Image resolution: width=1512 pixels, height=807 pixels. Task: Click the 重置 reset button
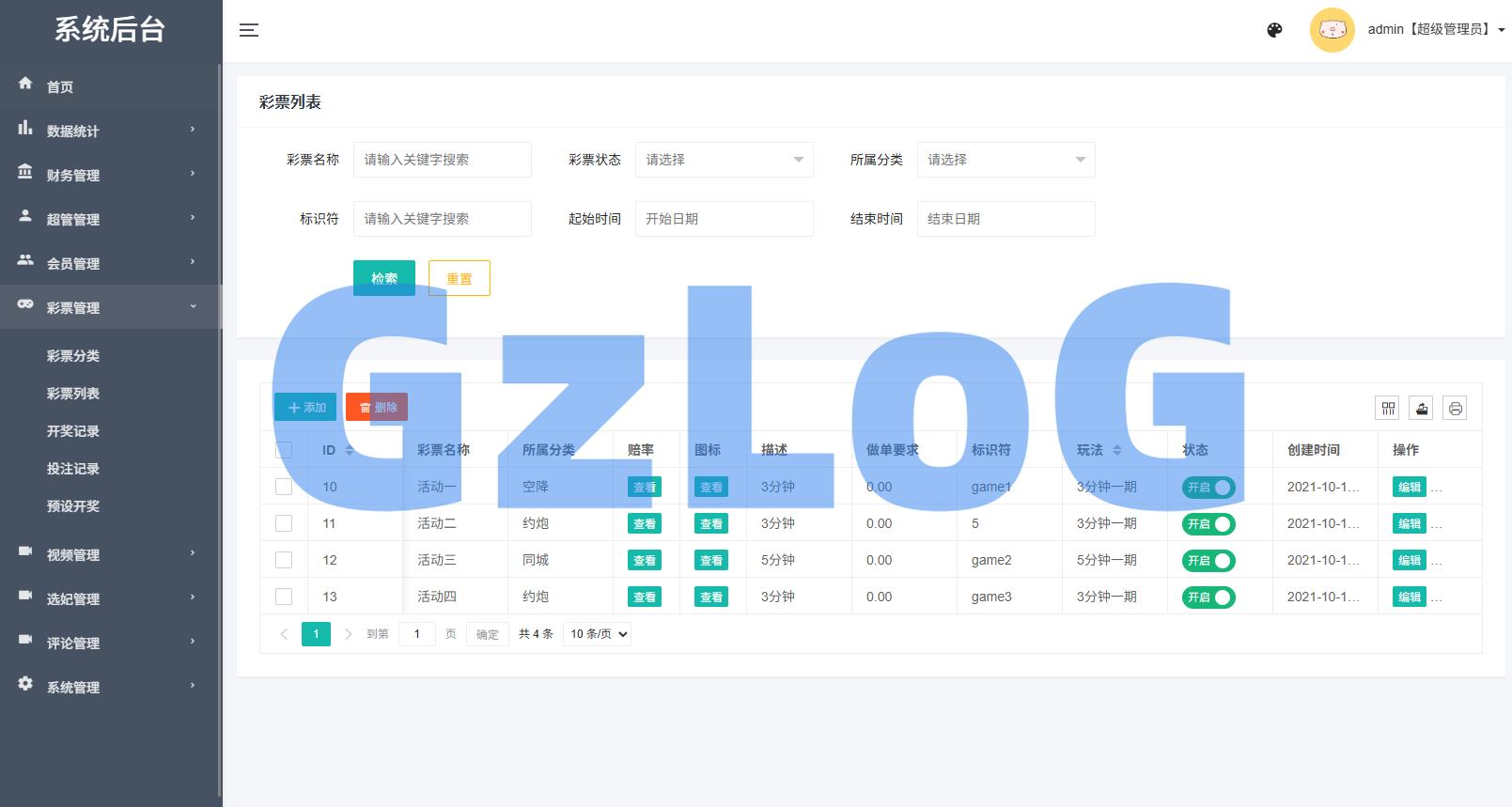pos(459,278)
